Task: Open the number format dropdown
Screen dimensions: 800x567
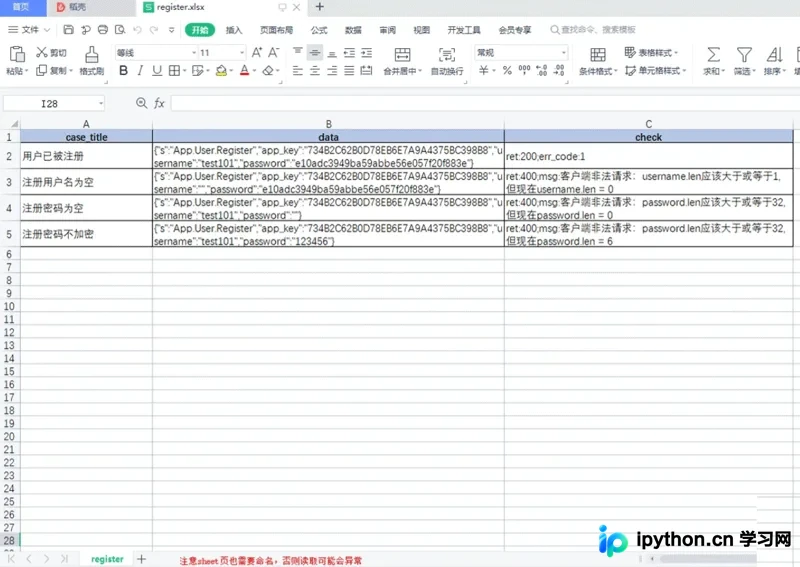Action: [x=564, y=53]
